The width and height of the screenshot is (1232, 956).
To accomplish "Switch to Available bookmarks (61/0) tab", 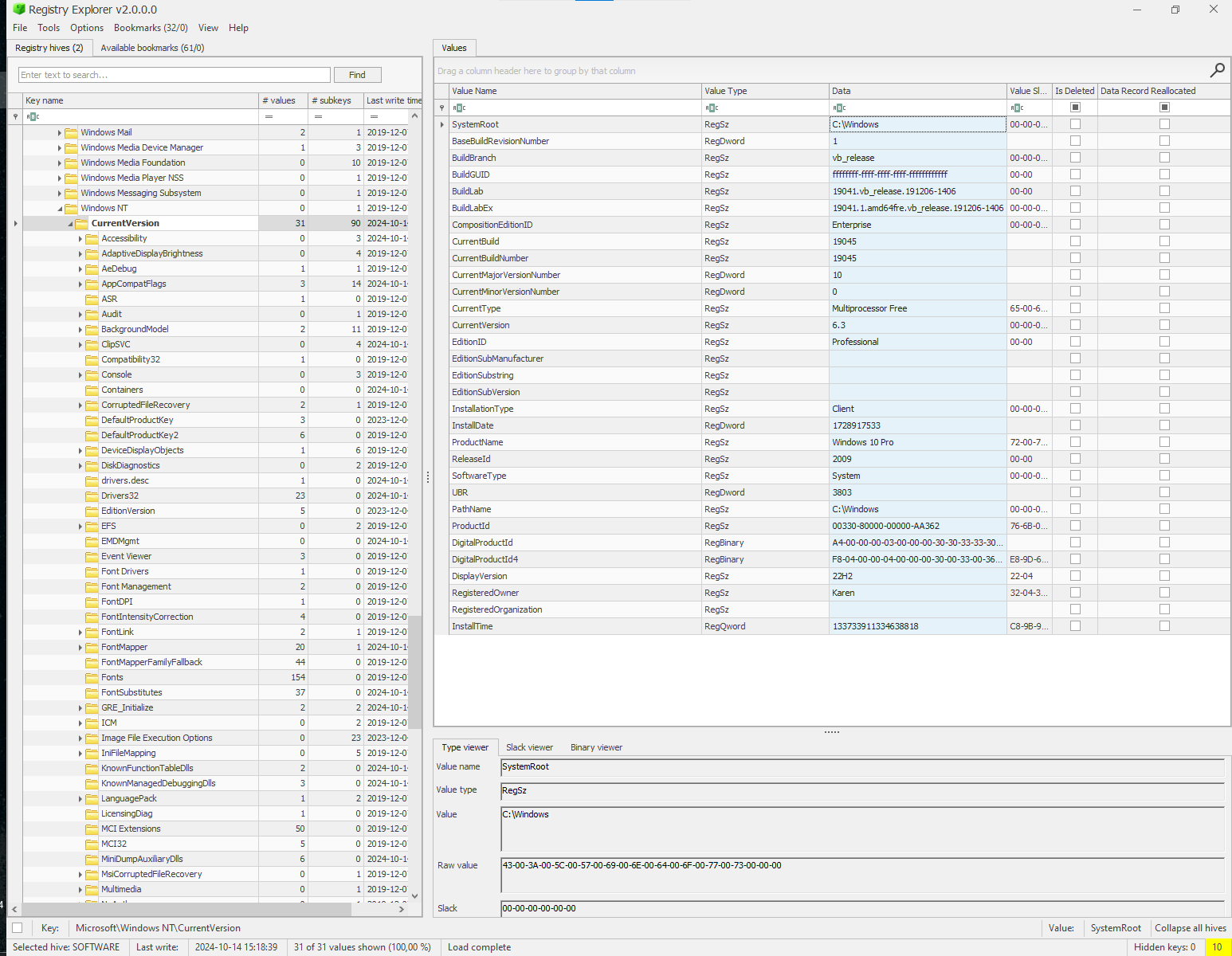I will pos(152,48).
